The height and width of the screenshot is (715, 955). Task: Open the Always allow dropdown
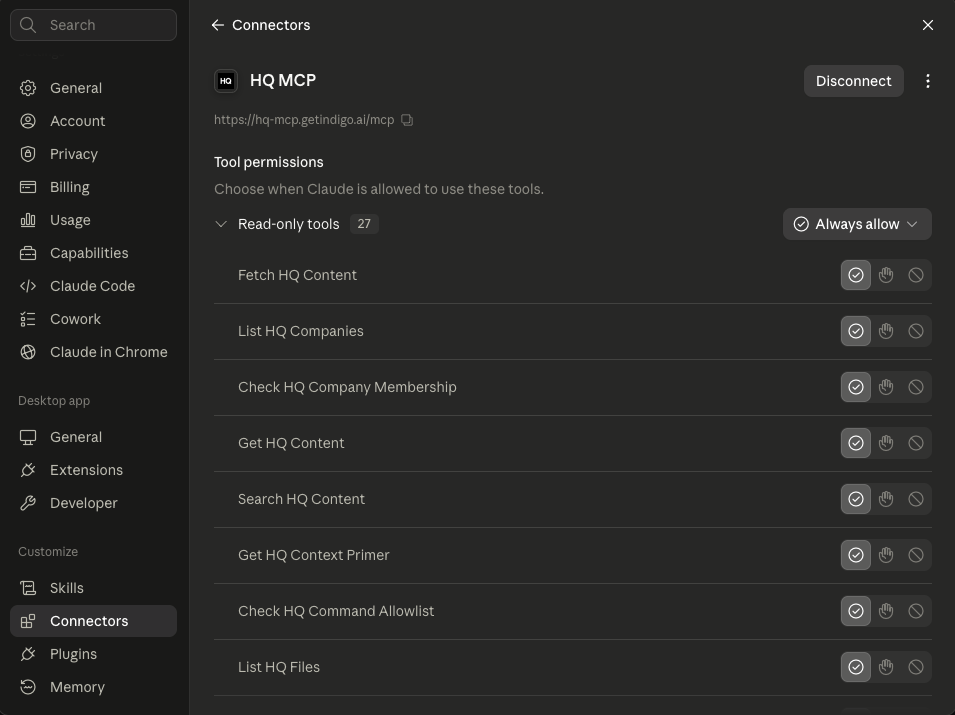pyautogui.click(x=857, y=224)
